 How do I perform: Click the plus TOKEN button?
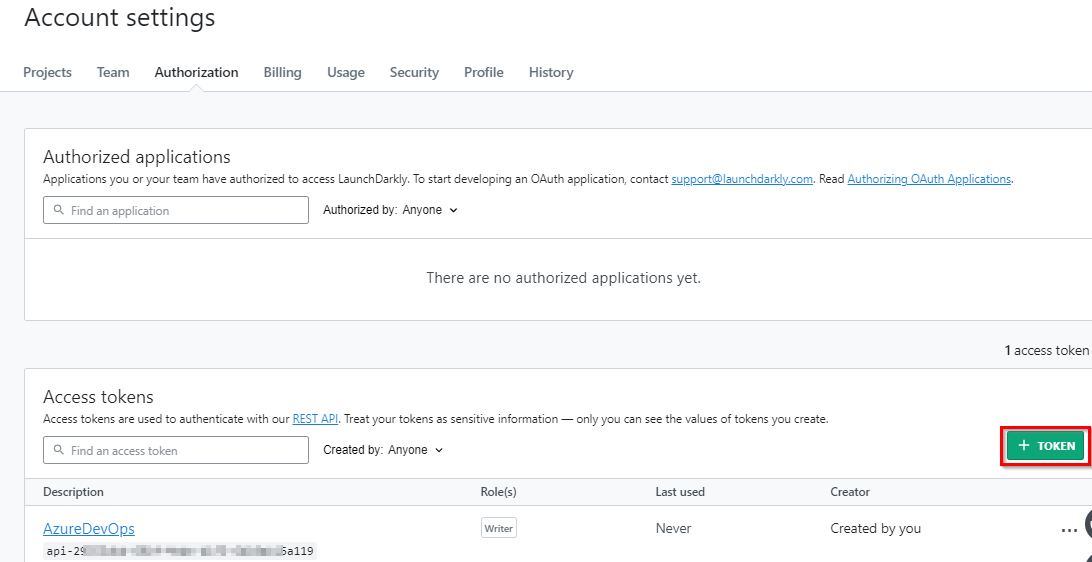pos(1045,446)
